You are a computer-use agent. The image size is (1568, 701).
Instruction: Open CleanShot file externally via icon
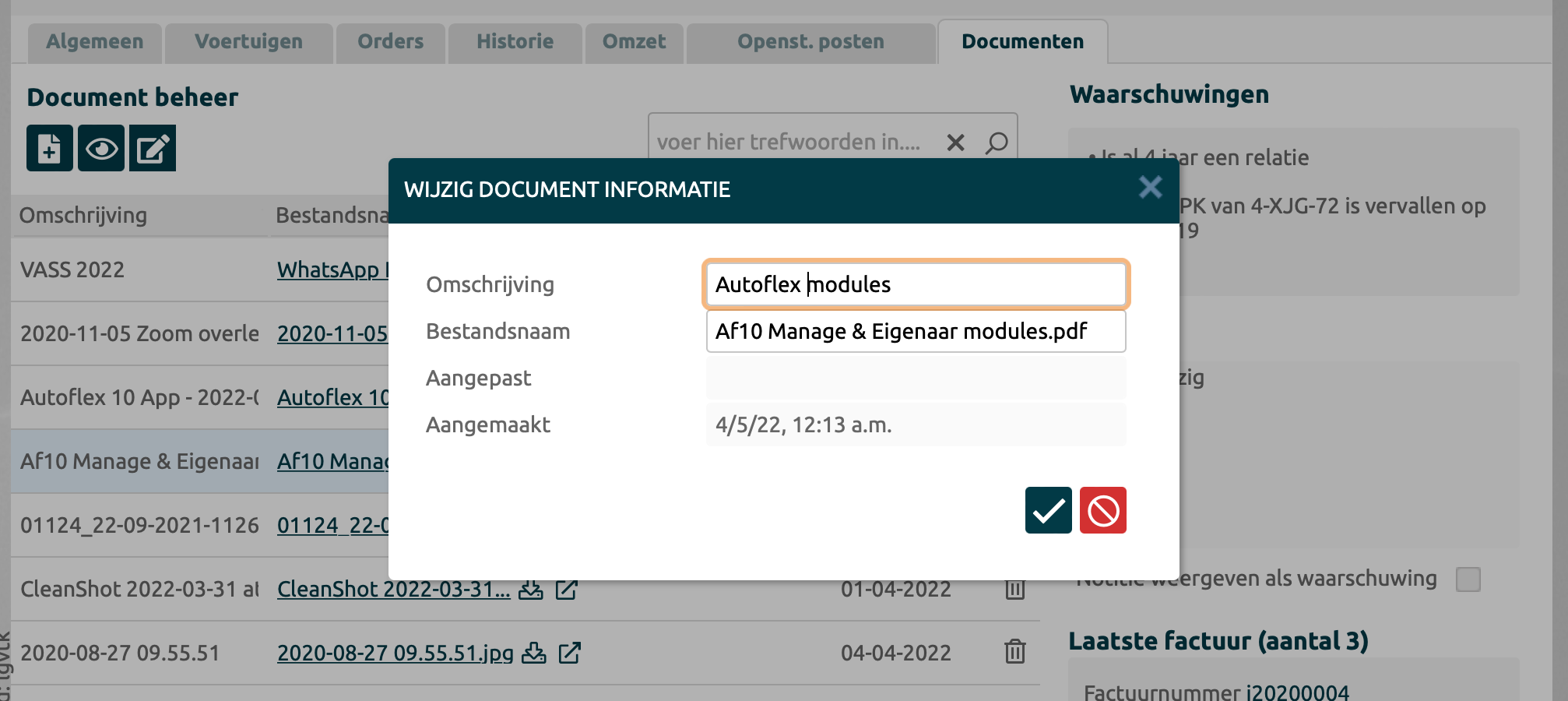point(567,590)
